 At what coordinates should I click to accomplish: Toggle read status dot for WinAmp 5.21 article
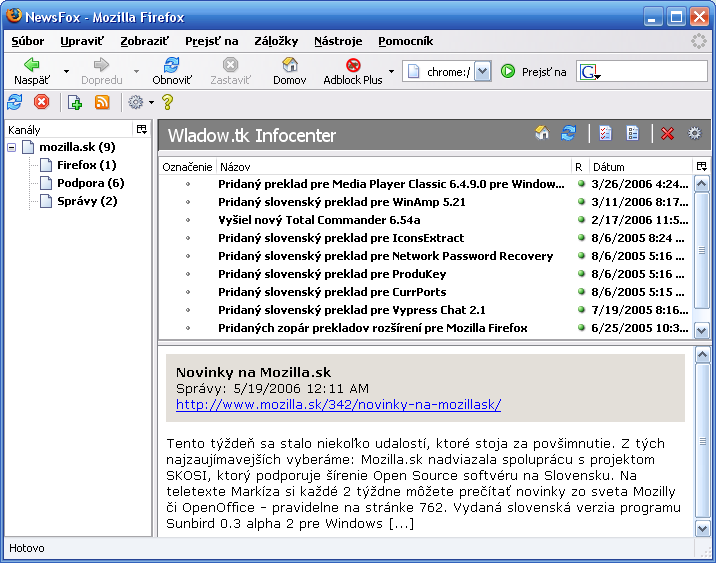581,201
